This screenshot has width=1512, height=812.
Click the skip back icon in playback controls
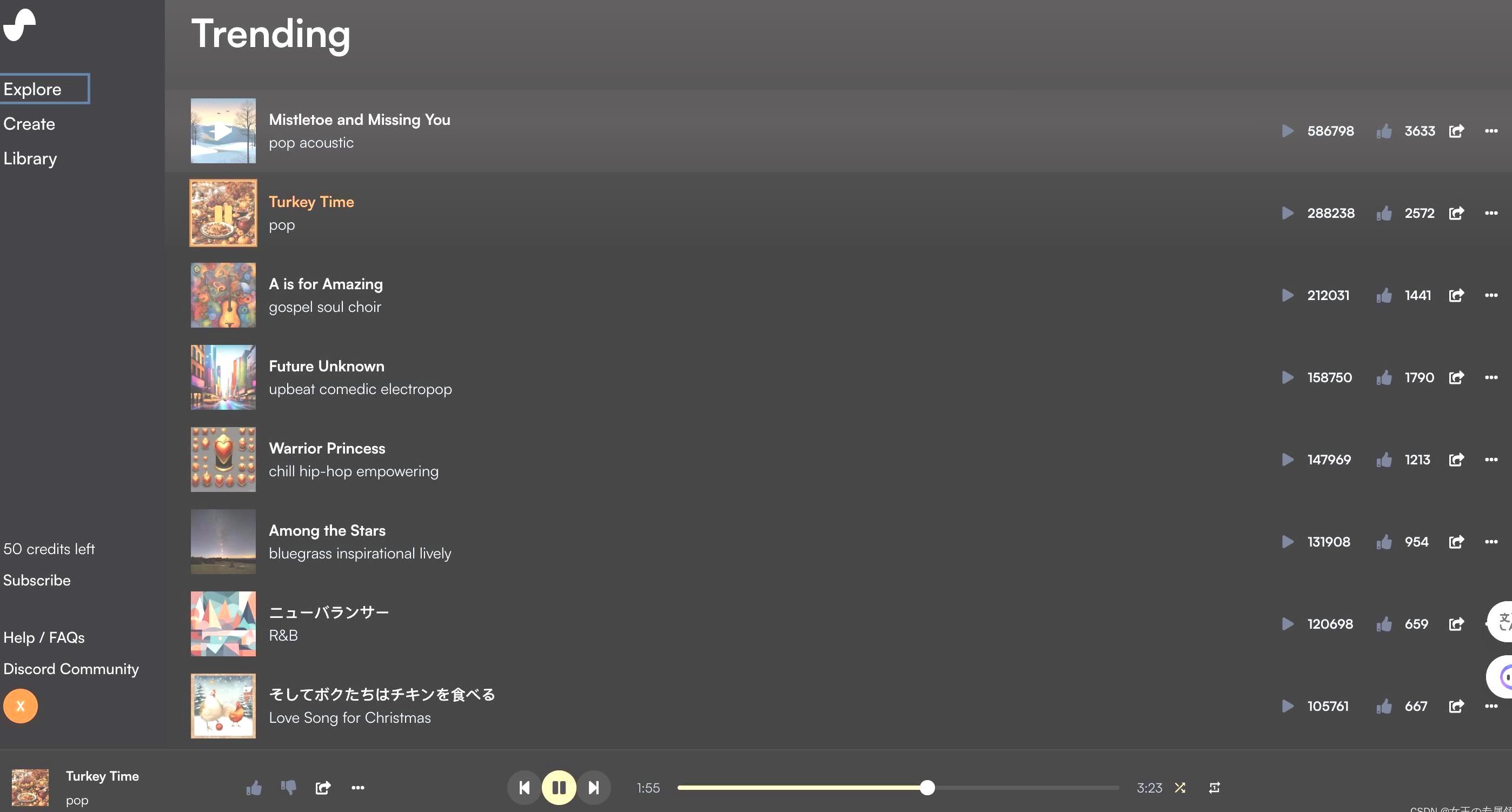tap(524, 787)
